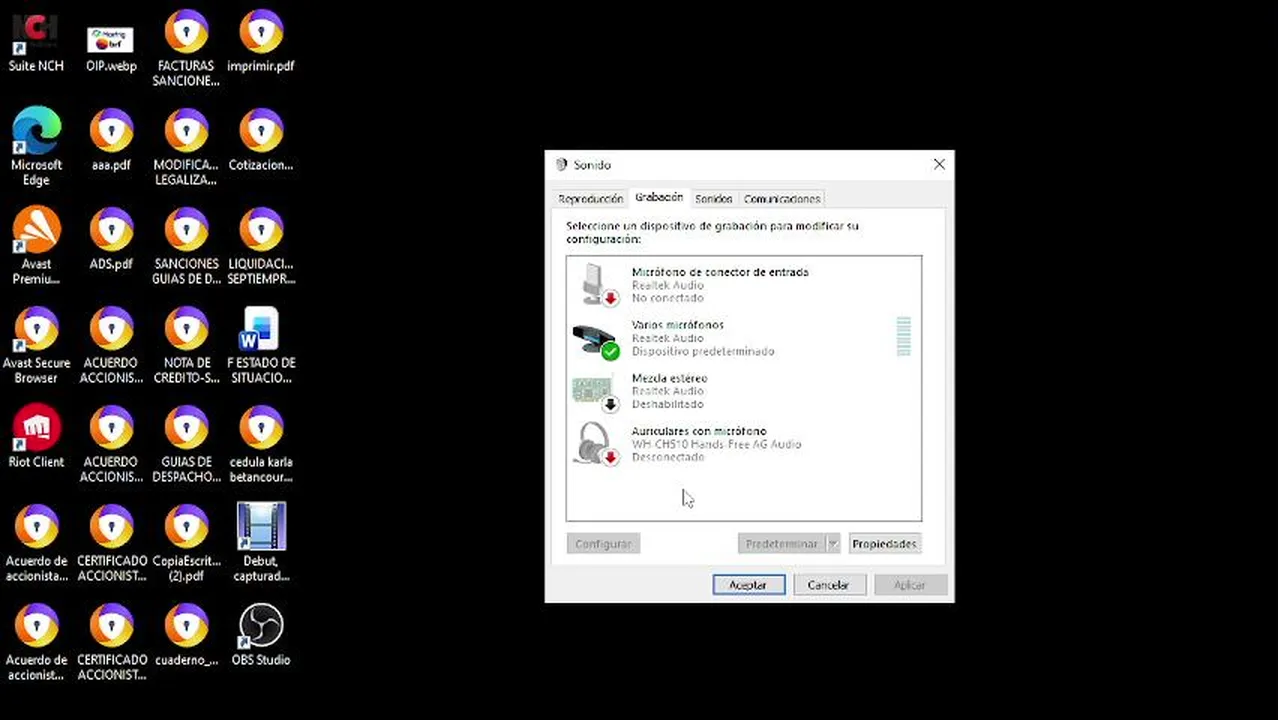Select ADS.pdf on the desktop
The height and width of the screenshot is (720, 1278).
[x=111, y=241]
